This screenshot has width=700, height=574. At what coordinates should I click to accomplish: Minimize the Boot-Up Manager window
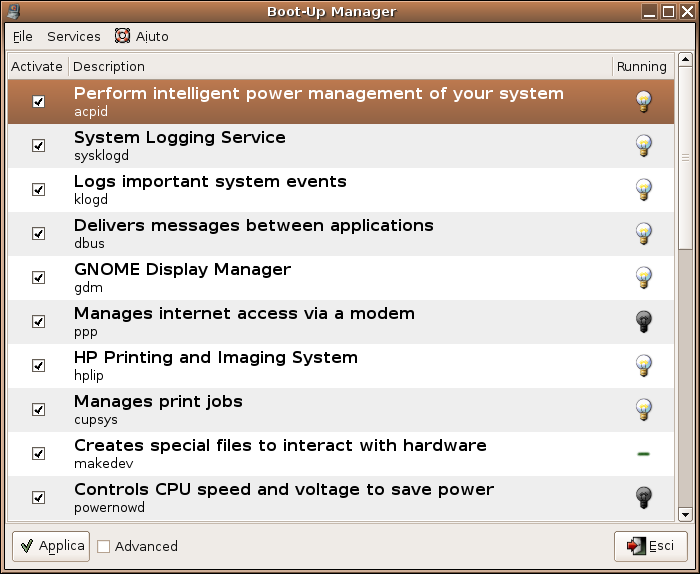649,12
